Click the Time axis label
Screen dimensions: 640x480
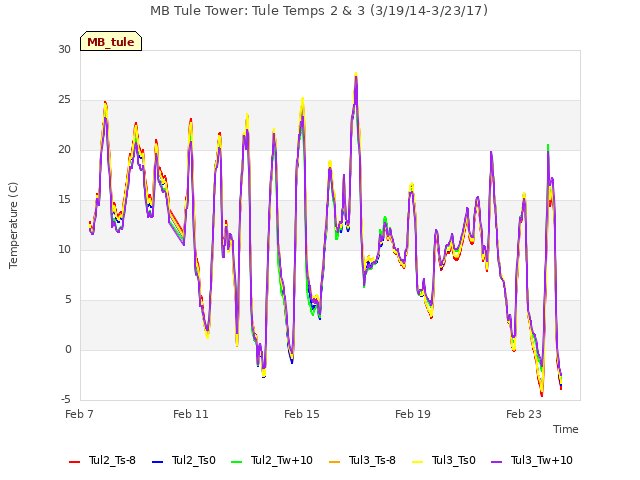pyautogui.click(x=566, y=429)
